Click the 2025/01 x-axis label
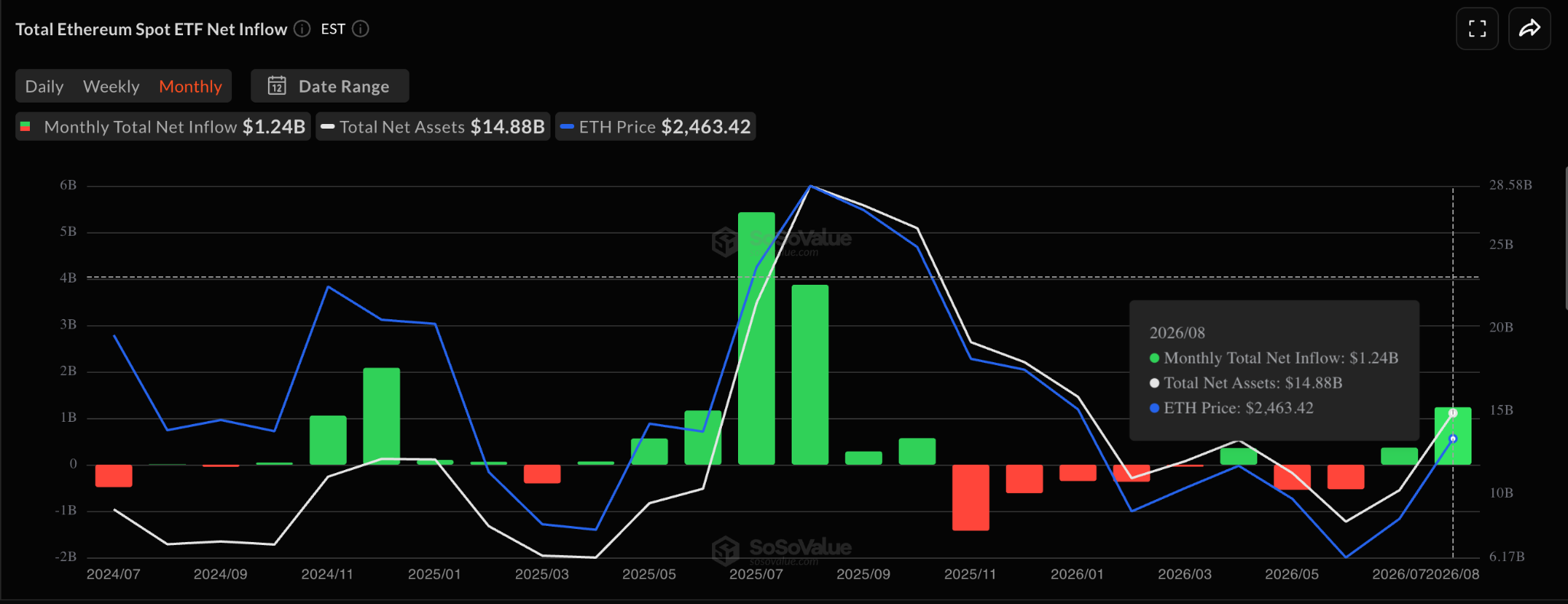Viewport: 1568px width, 604px height. click(x=435, y=574)
